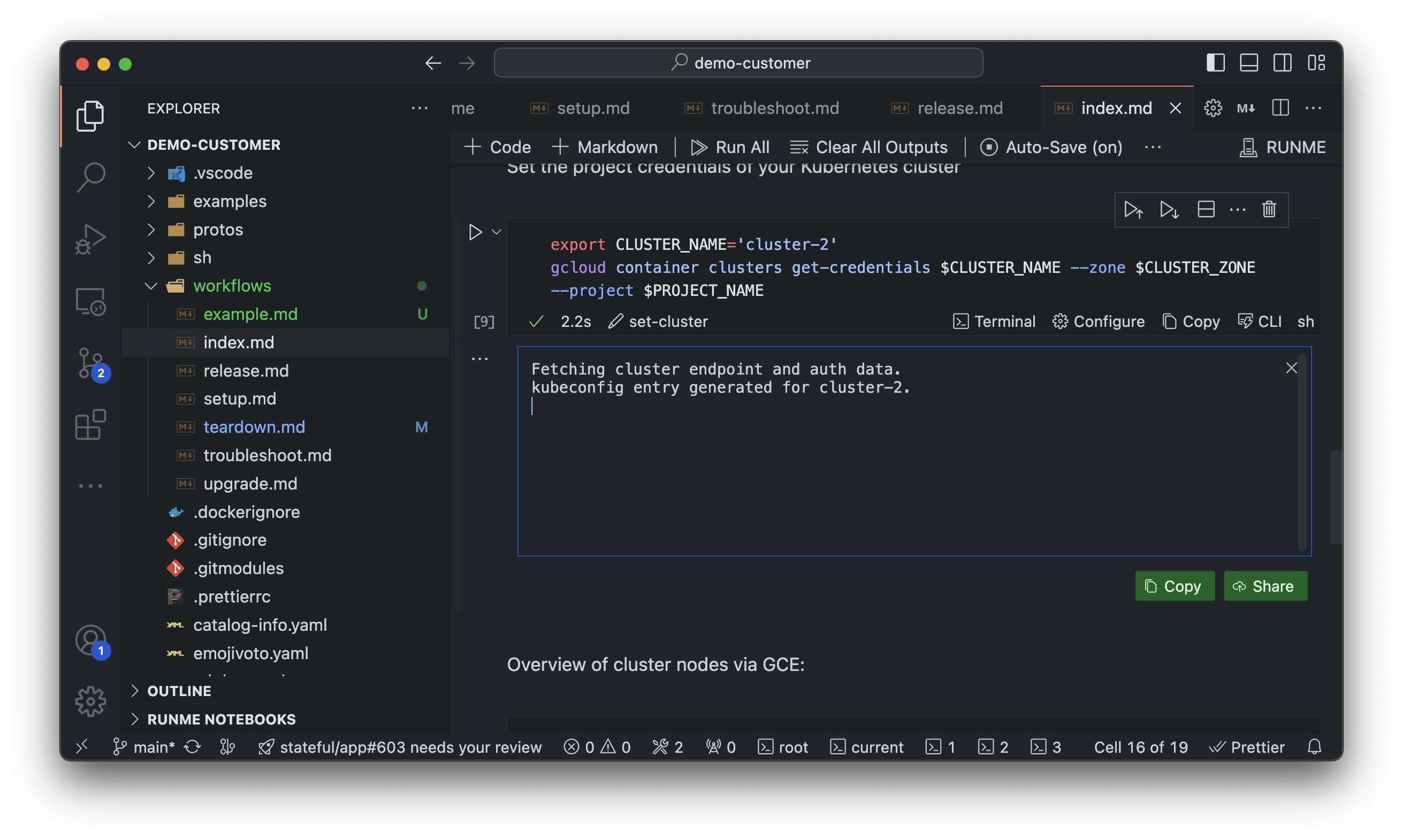Open Explorer views and more actions
The width and height of the screenshot is (1403, 840).
tap(420, 108)
